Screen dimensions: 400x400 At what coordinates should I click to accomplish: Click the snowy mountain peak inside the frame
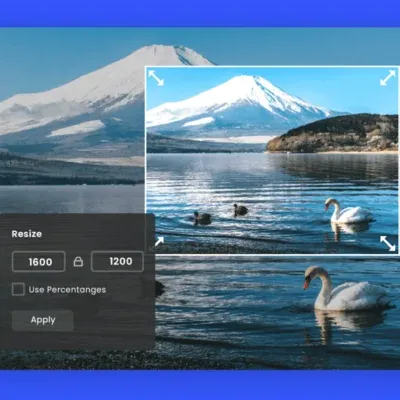coord(247,81)
